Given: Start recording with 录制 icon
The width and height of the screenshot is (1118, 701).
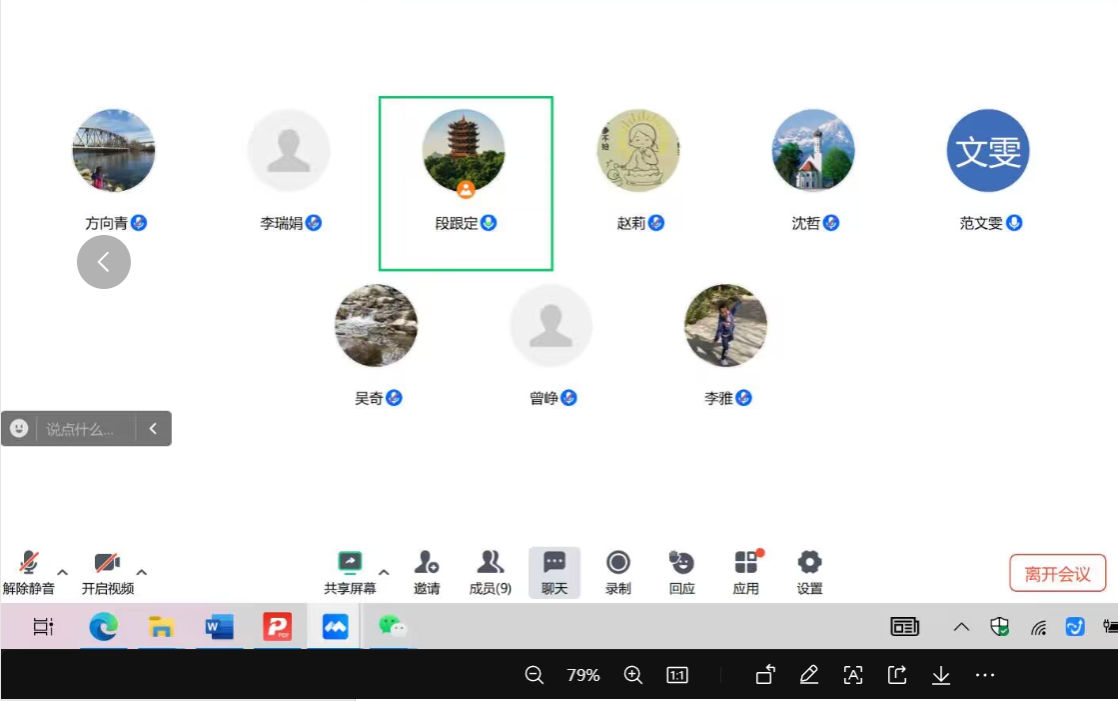Looking at the screenshot, I should pos(618,572).
